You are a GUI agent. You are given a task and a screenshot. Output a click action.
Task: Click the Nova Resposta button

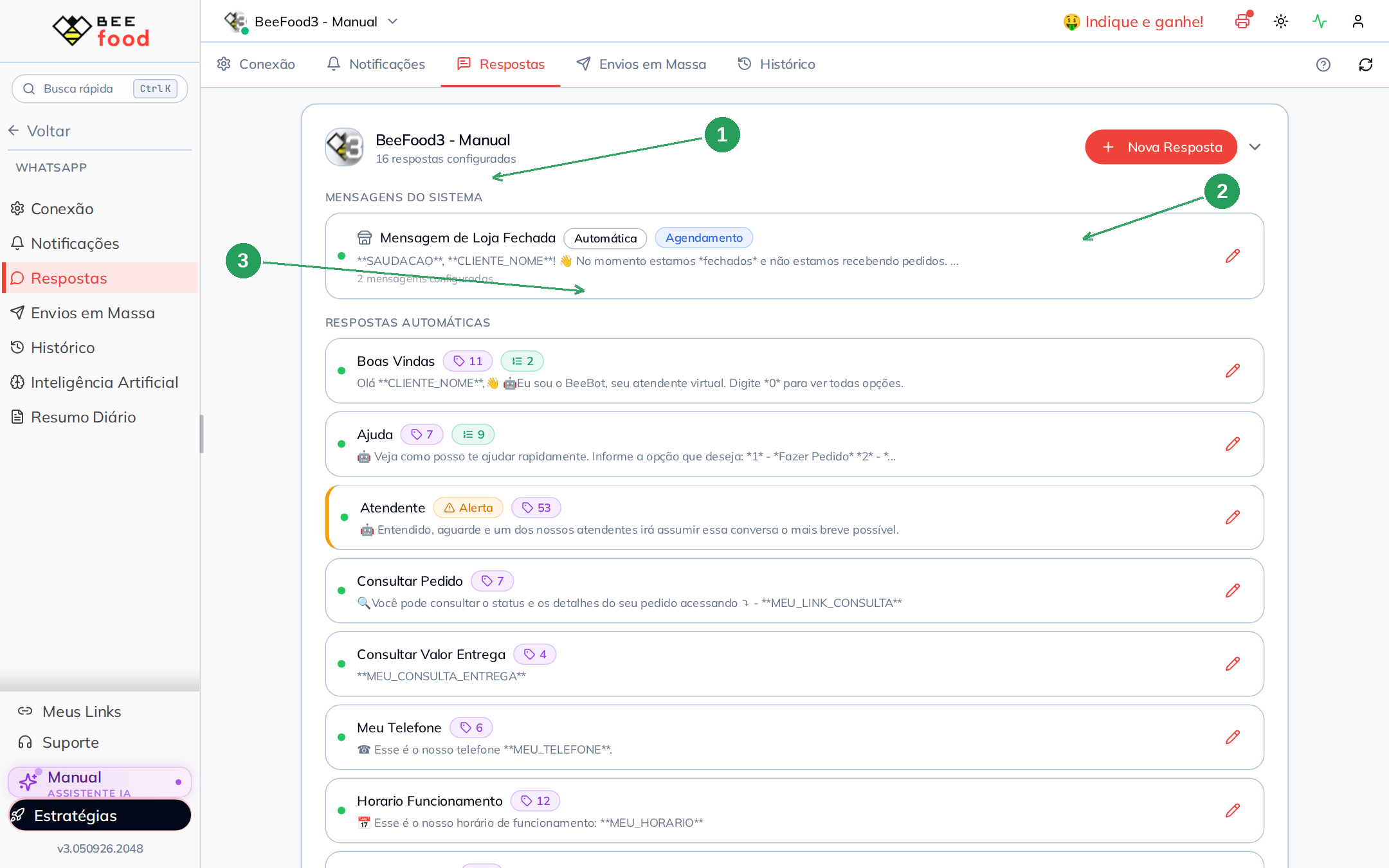tap(1161, 147)
